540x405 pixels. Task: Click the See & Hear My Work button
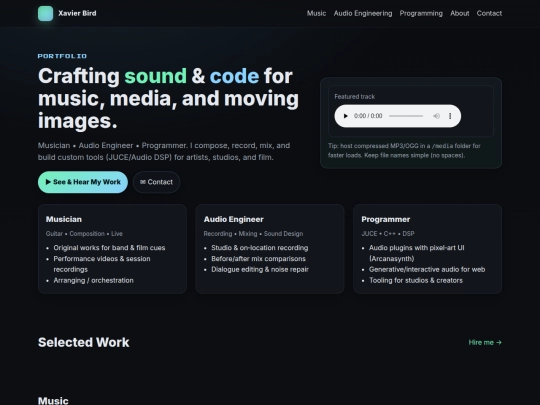(83, 182)
